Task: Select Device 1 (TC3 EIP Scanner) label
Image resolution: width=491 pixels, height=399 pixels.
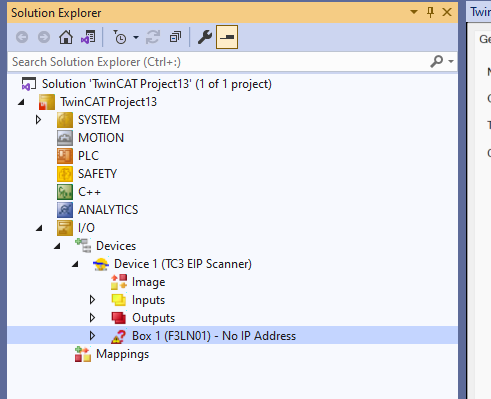Action: tap(183, 264)
